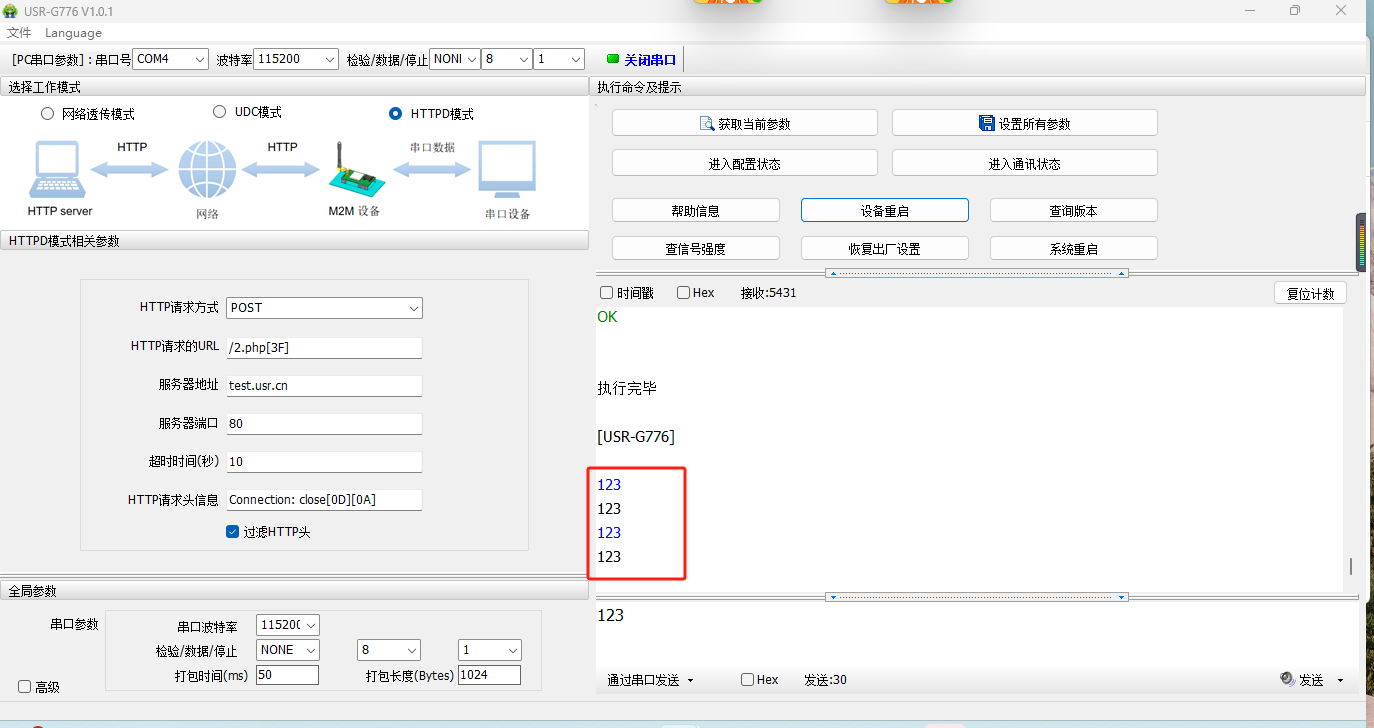Click the HTTP server laptop icon
The width and height of the screenshot is (1374, 728).
(x=59, y=171)
